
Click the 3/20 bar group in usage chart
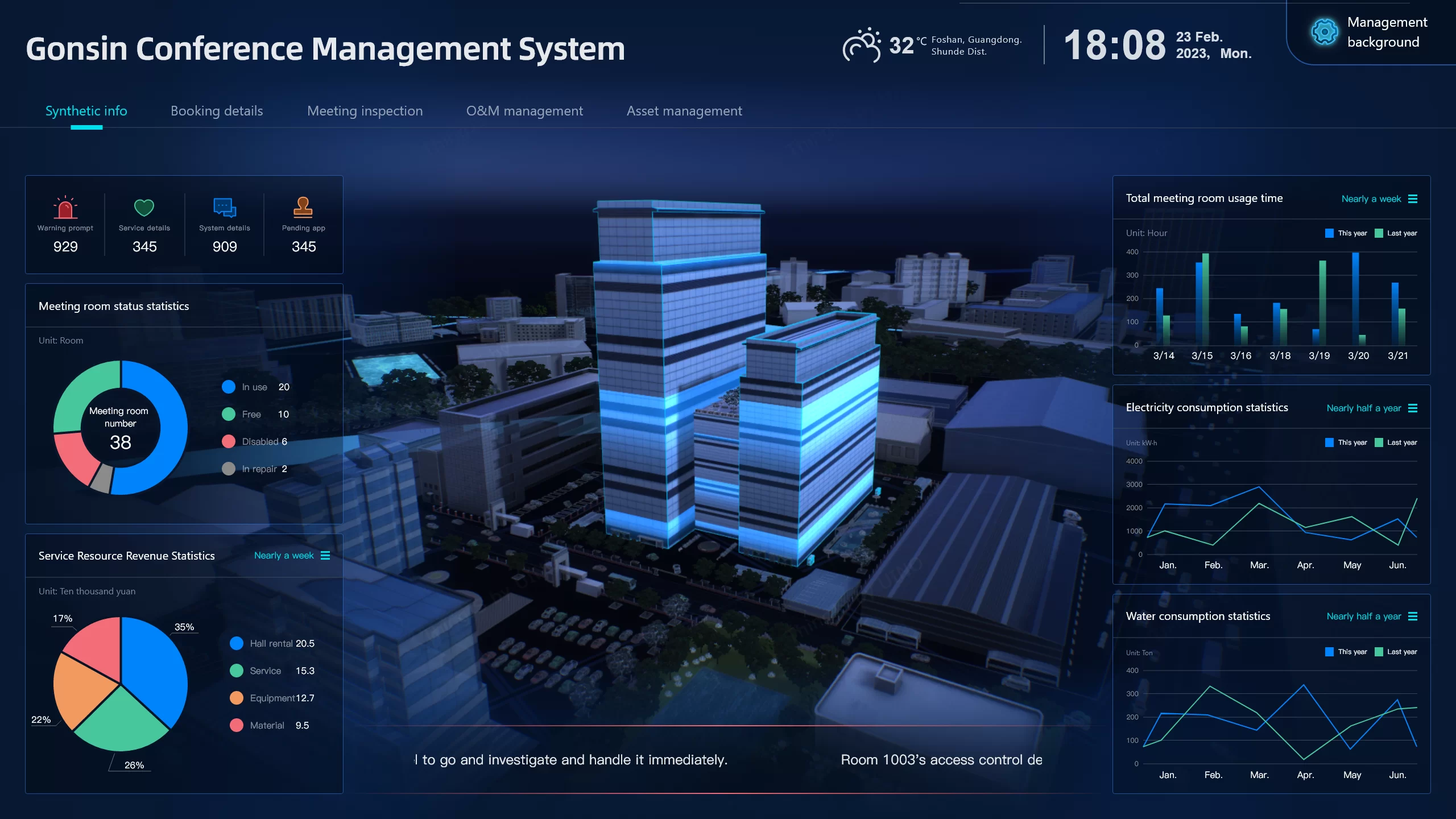(x=1359, y=299)
